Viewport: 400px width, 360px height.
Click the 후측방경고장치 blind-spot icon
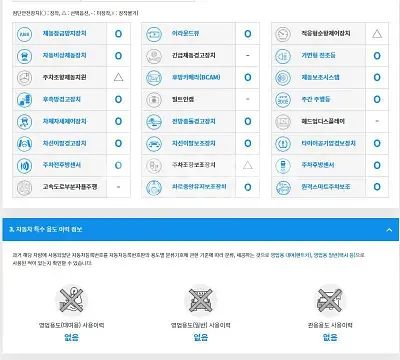click(x=24, y=100)
